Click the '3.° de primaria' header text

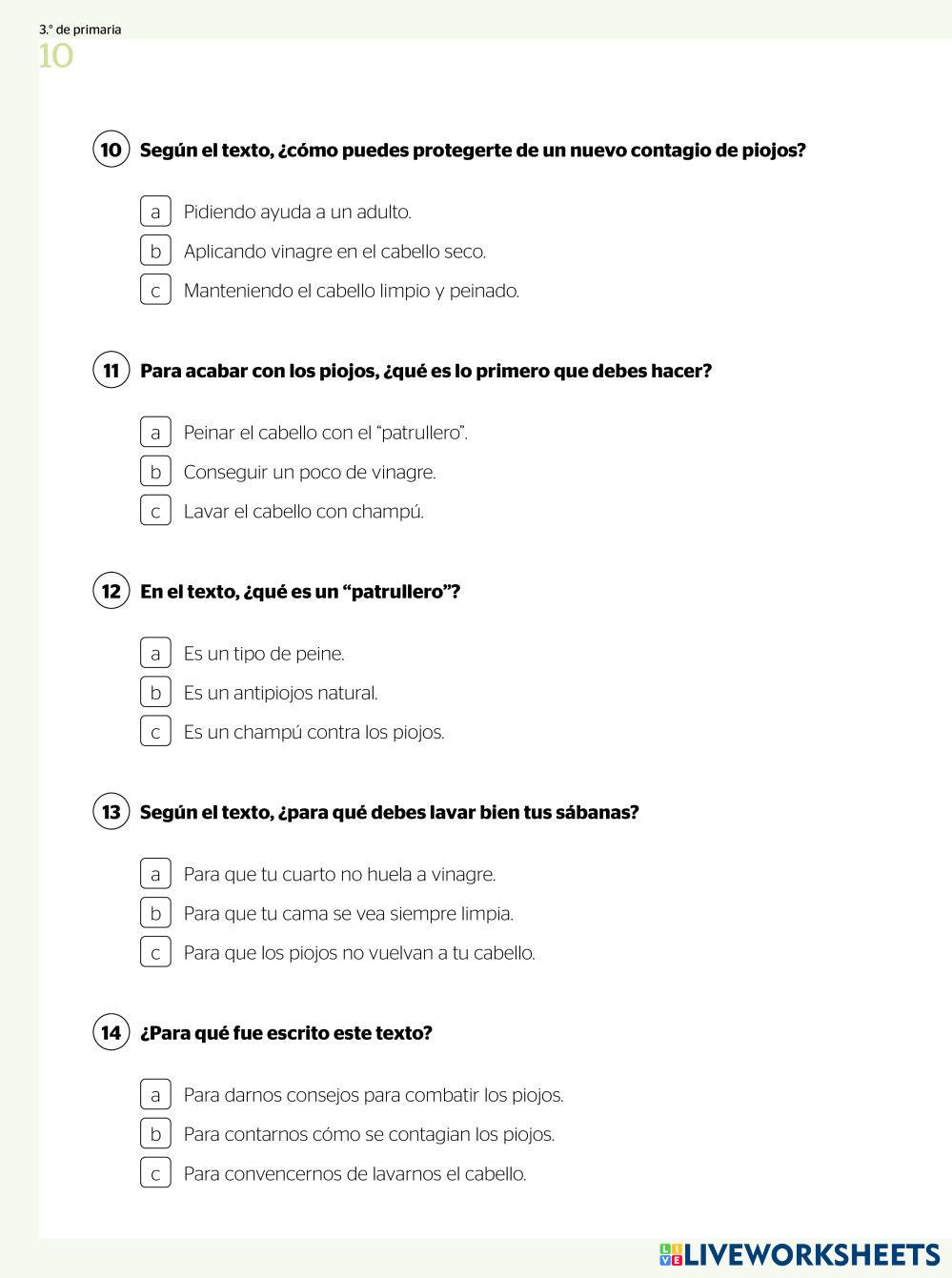point(80,30)
